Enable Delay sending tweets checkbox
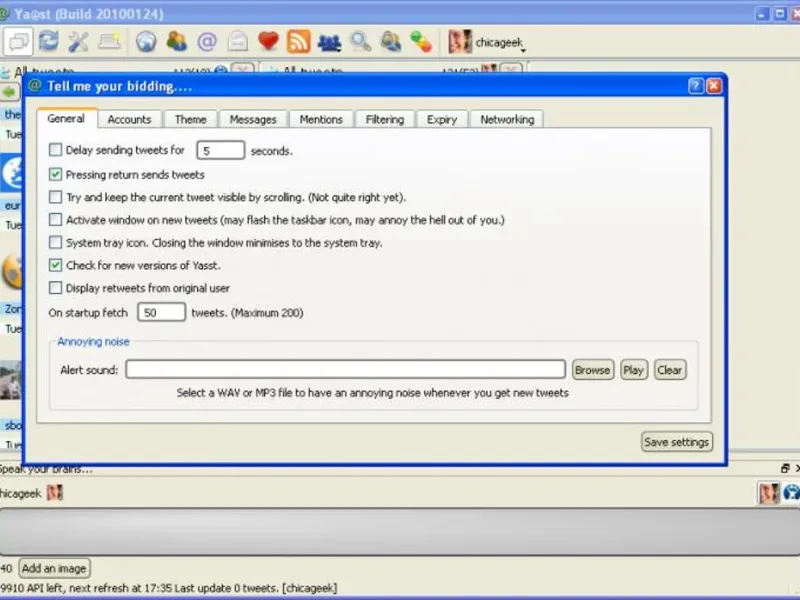Image resolution: width=800 pixels, height=600 pixels. (x=56, y=149)
